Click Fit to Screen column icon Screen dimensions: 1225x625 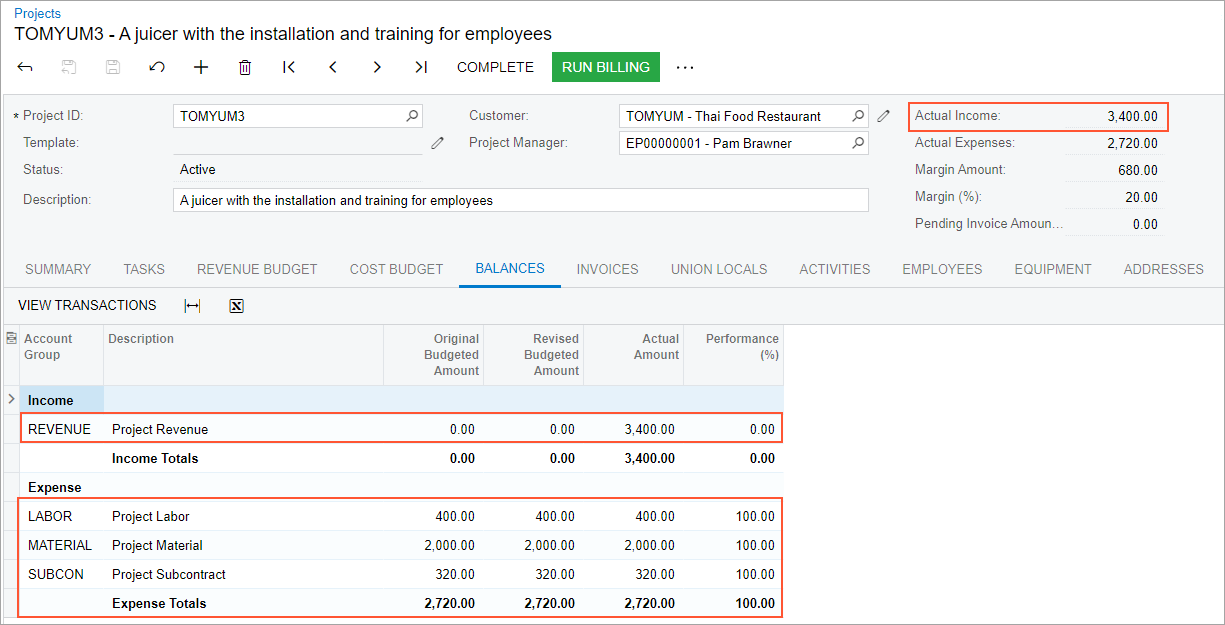tap(193, 306)
